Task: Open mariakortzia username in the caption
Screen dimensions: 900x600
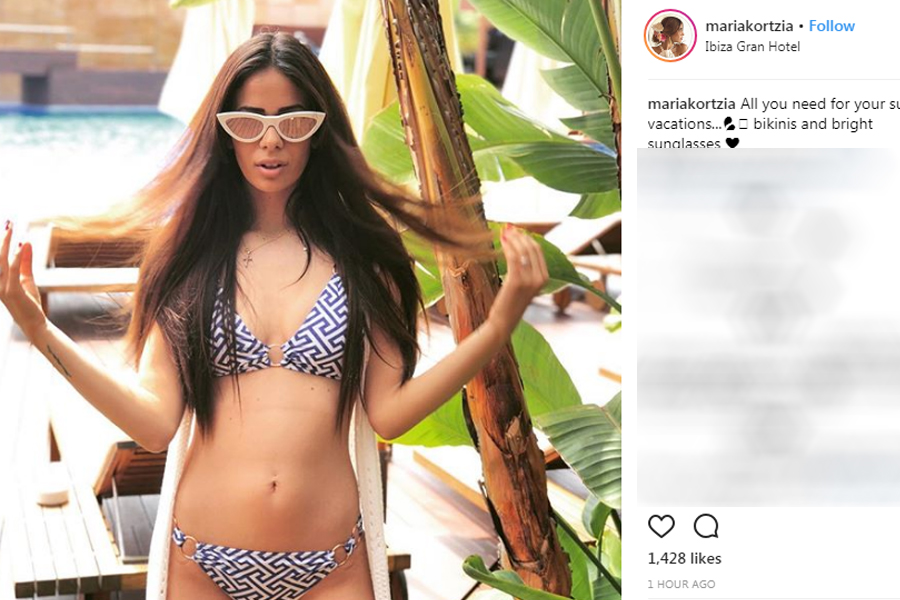Action: click(x=691, y=104)
